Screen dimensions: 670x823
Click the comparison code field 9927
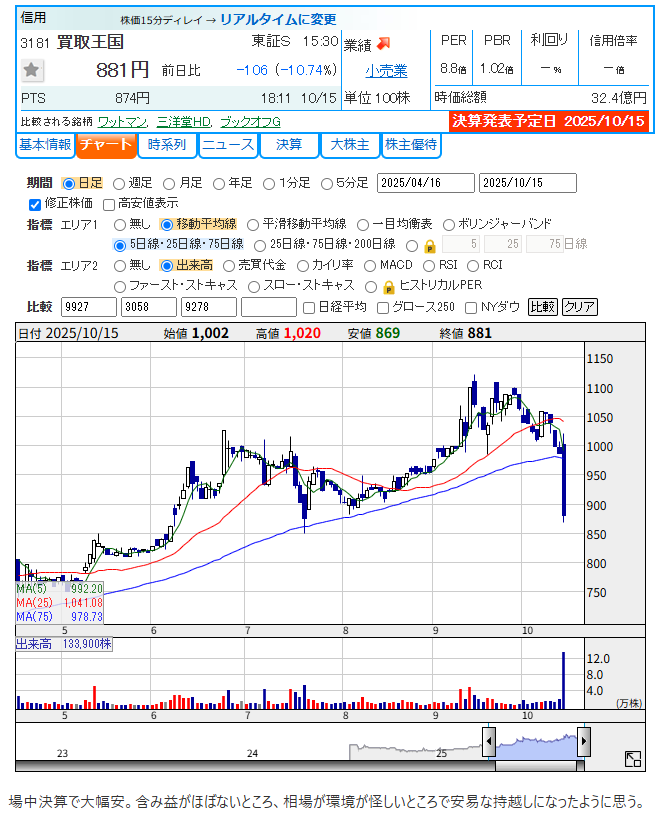89,307
